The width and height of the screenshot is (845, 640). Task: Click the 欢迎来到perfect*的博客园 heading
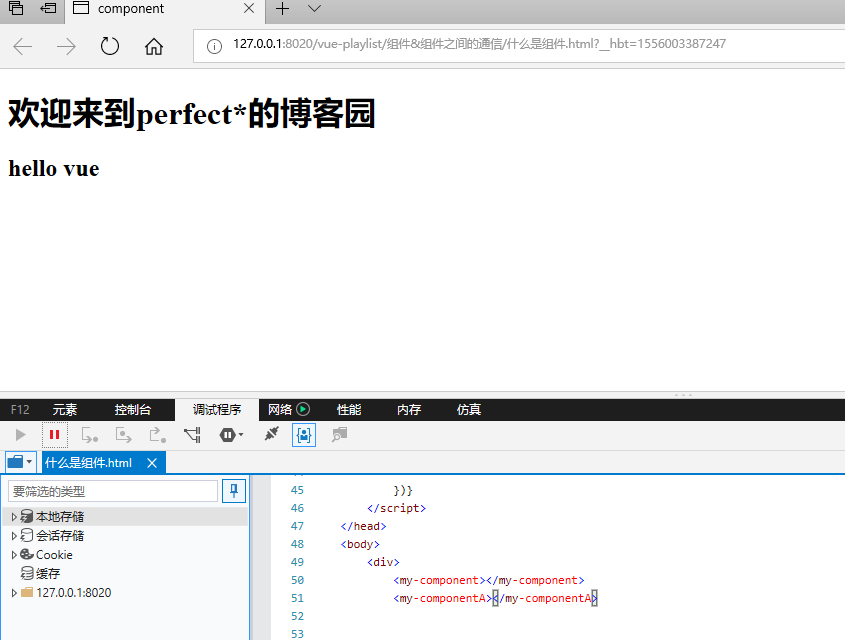[x=191, y=114]
